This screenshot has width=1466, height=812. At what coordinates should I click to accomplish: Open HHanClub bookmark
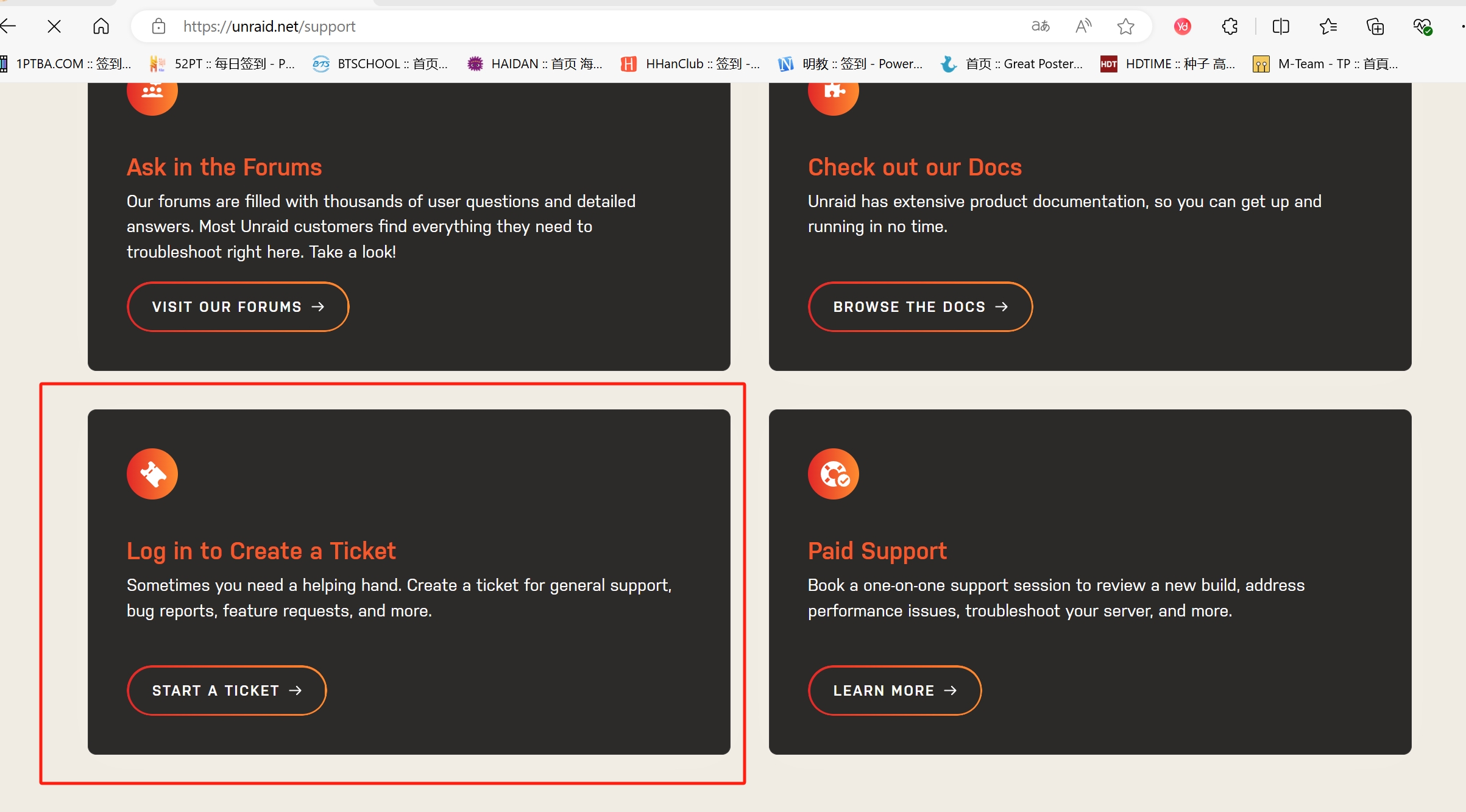click(x=690, y=63)
